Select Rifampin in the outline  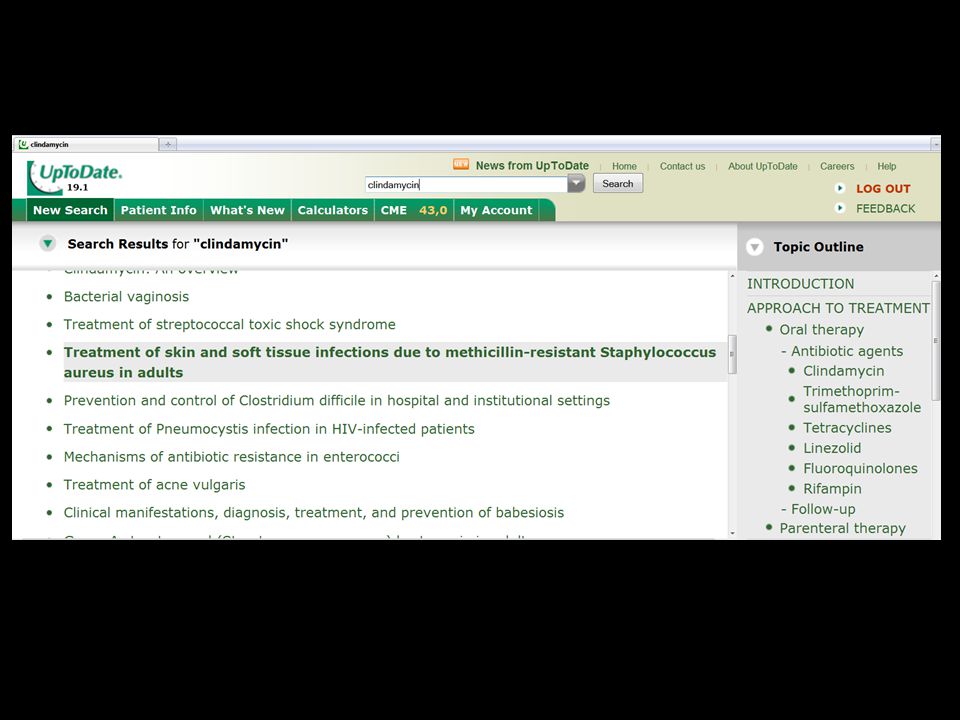point(832,489)
